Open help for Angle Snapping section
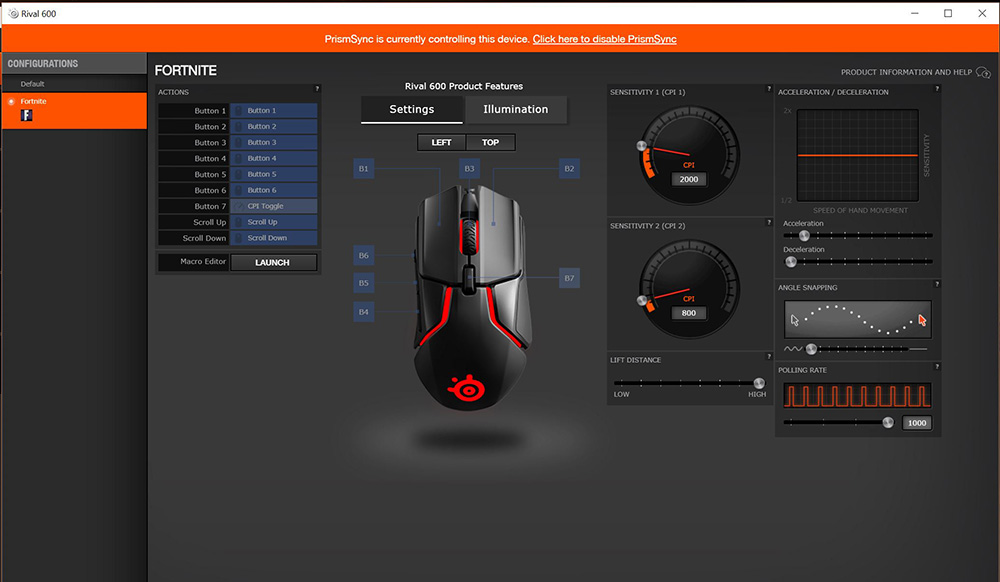This screenshot has height=582, width=1000. click(x=936, y=287)
